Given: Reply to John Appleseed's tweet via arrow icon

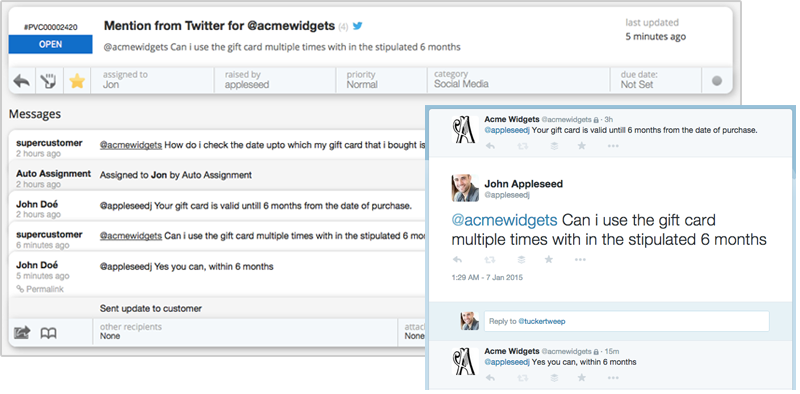Looking at the screenshot, I should (457, 259).
